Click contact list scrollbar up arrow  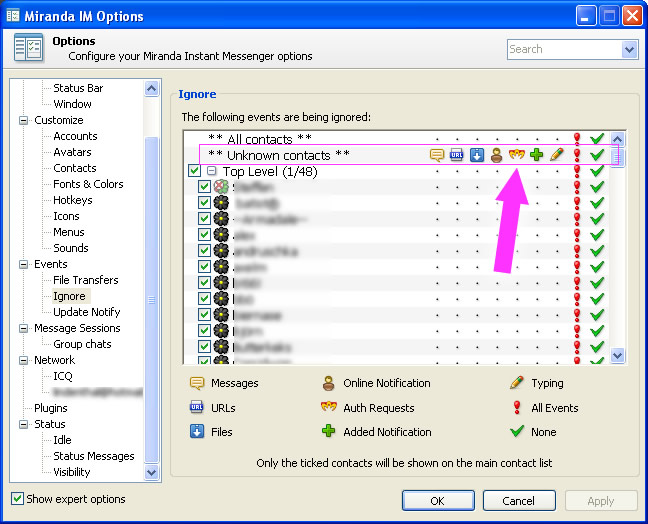[617, 139]
